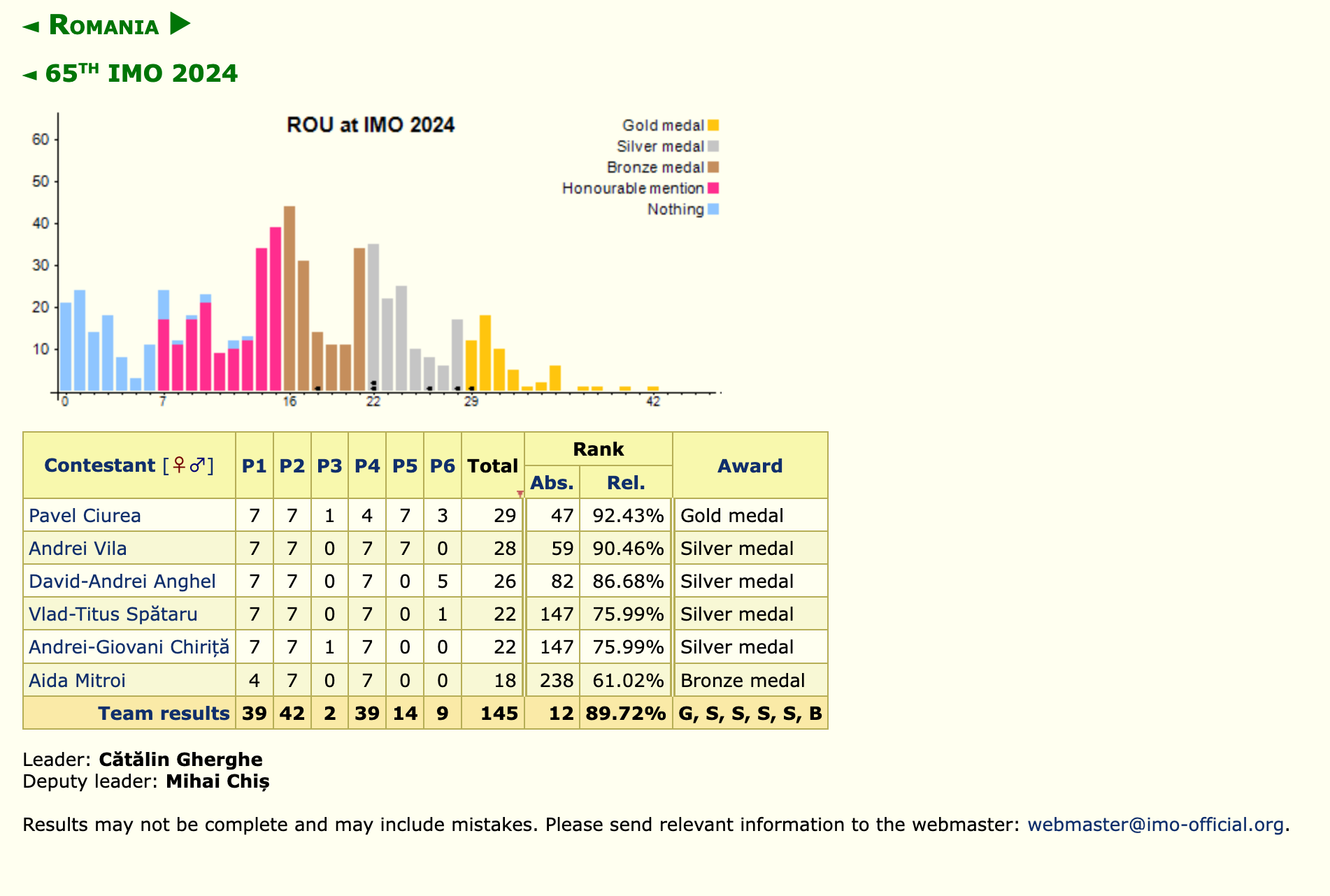Click the left arrow before Romania
This screenshot has width=1330, height=896.
[31, 27]
